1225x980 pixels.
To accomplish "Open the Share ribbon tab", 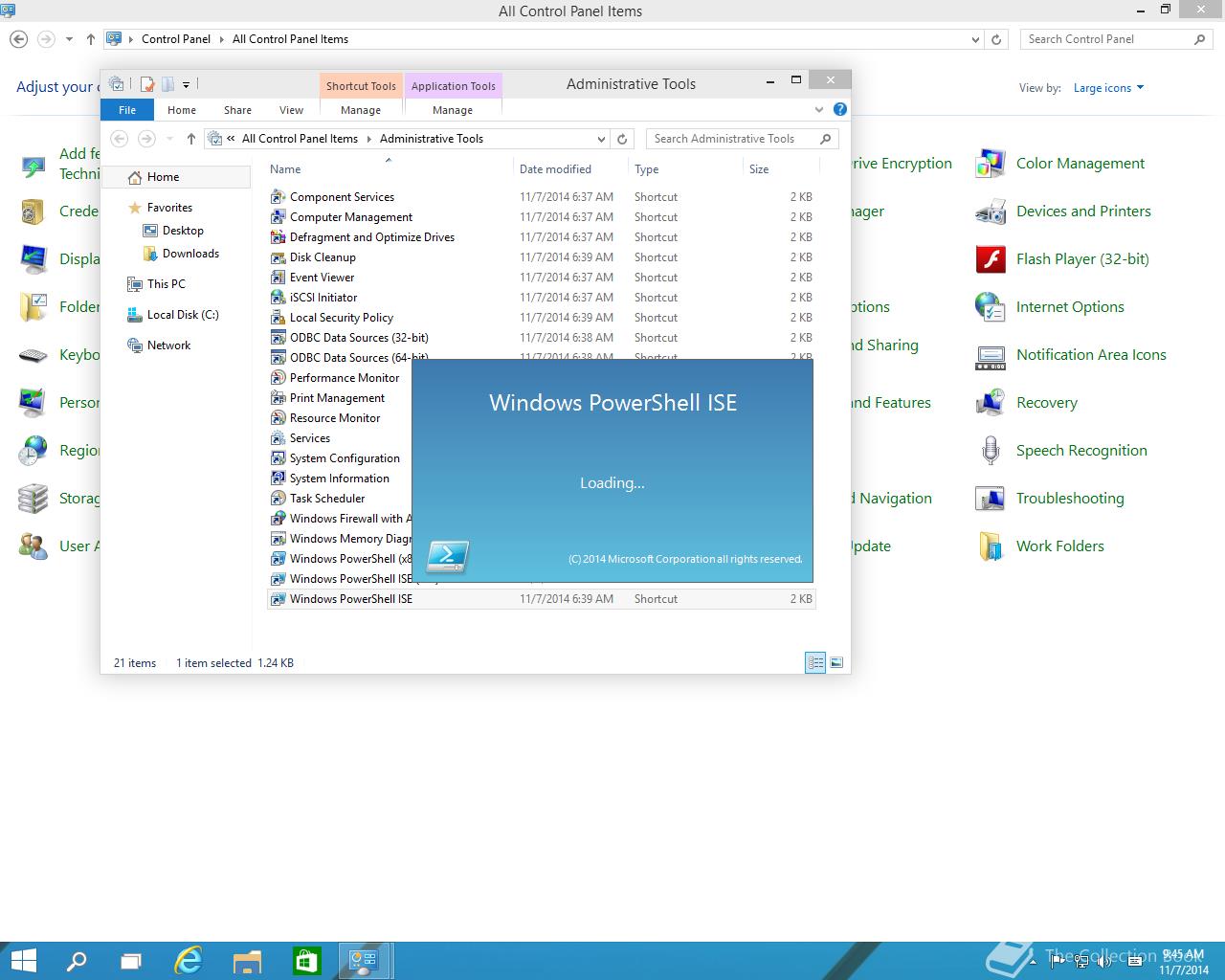I will (x=237, y=110).
